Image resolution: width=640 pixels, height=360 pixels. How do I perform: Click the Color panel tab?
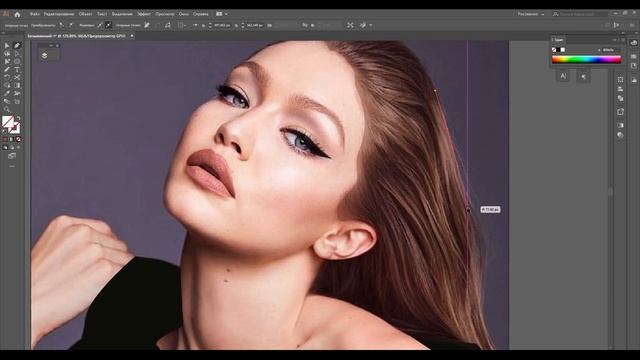pos(559,40)
